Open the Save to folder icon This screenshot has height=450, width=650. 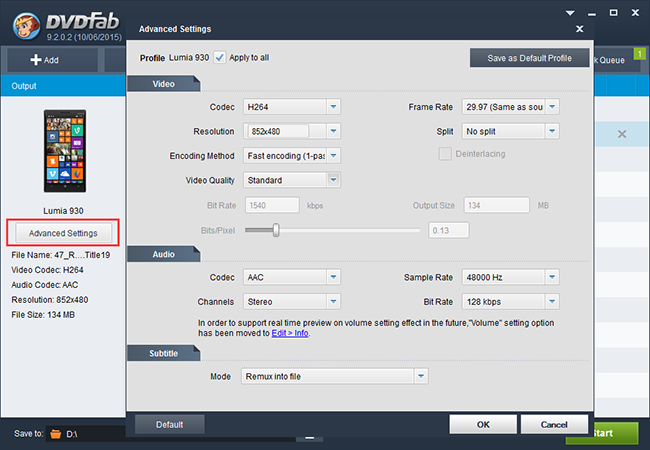click(x=55, y=434)
